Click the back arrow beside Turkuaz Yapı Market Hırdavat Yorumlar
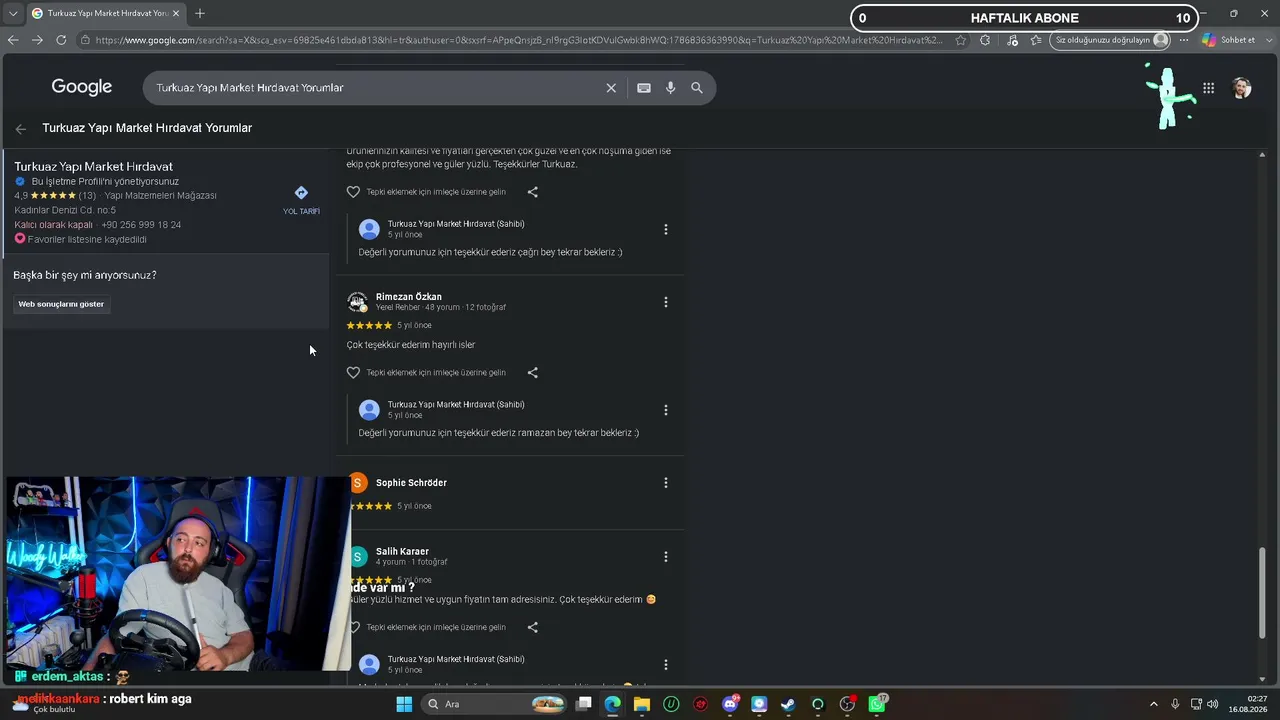Viewport: 1280px width, 720px height. (21, 129)
